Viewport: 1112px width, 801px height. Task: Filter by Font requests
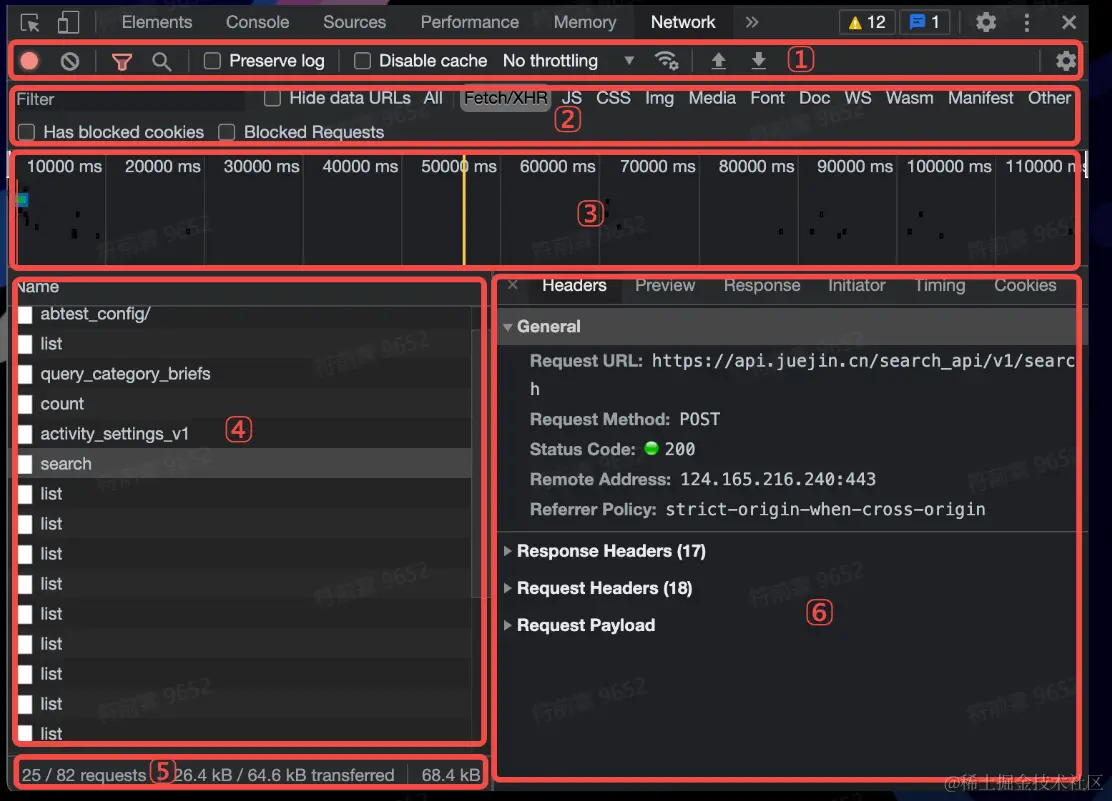click(767, 98)
